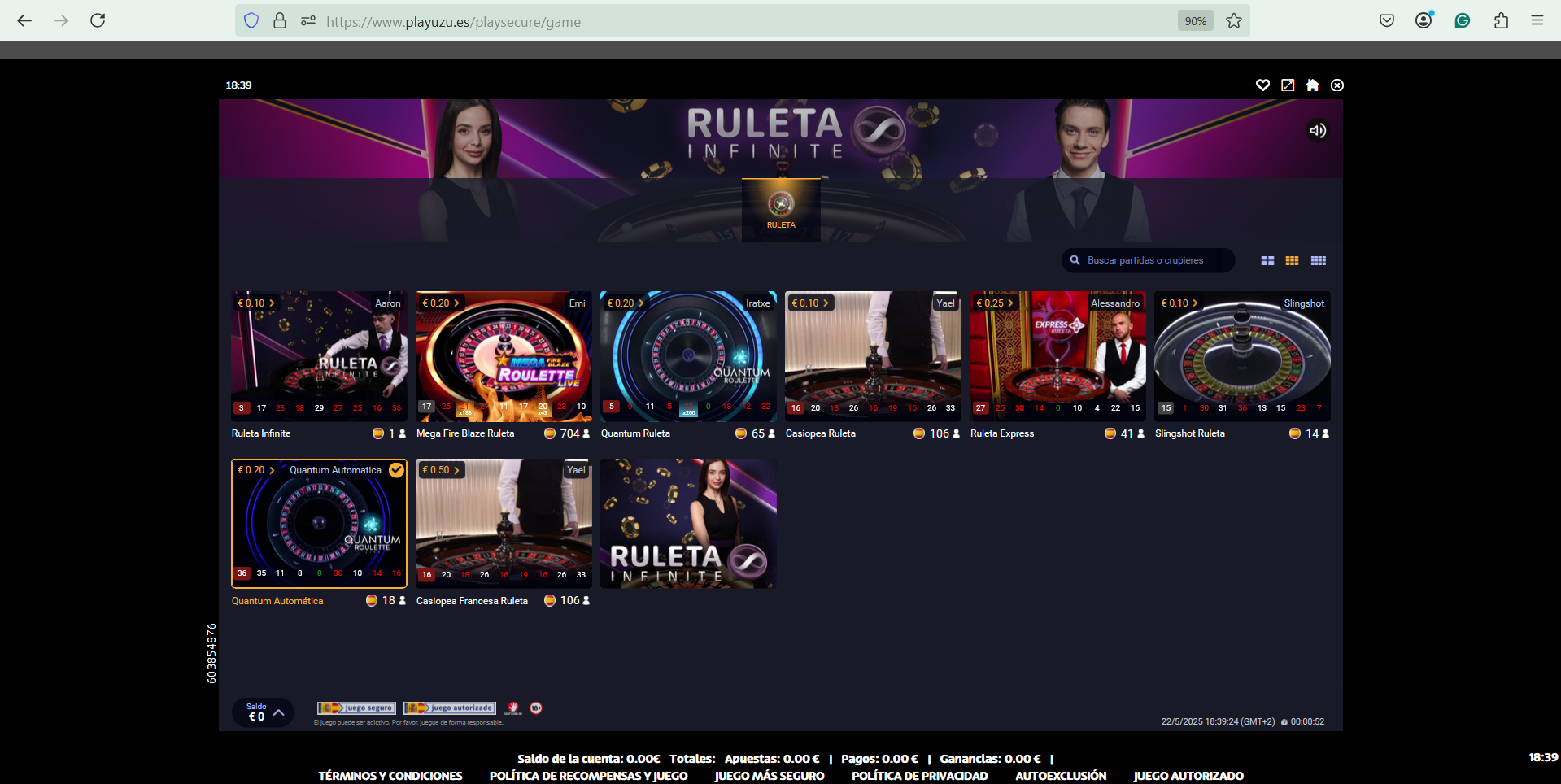The height and width of the screenshot is (784, 1561).
Task: Open Slingshot Ruleta table thumbnail
Action: [x=1242, y=356]
